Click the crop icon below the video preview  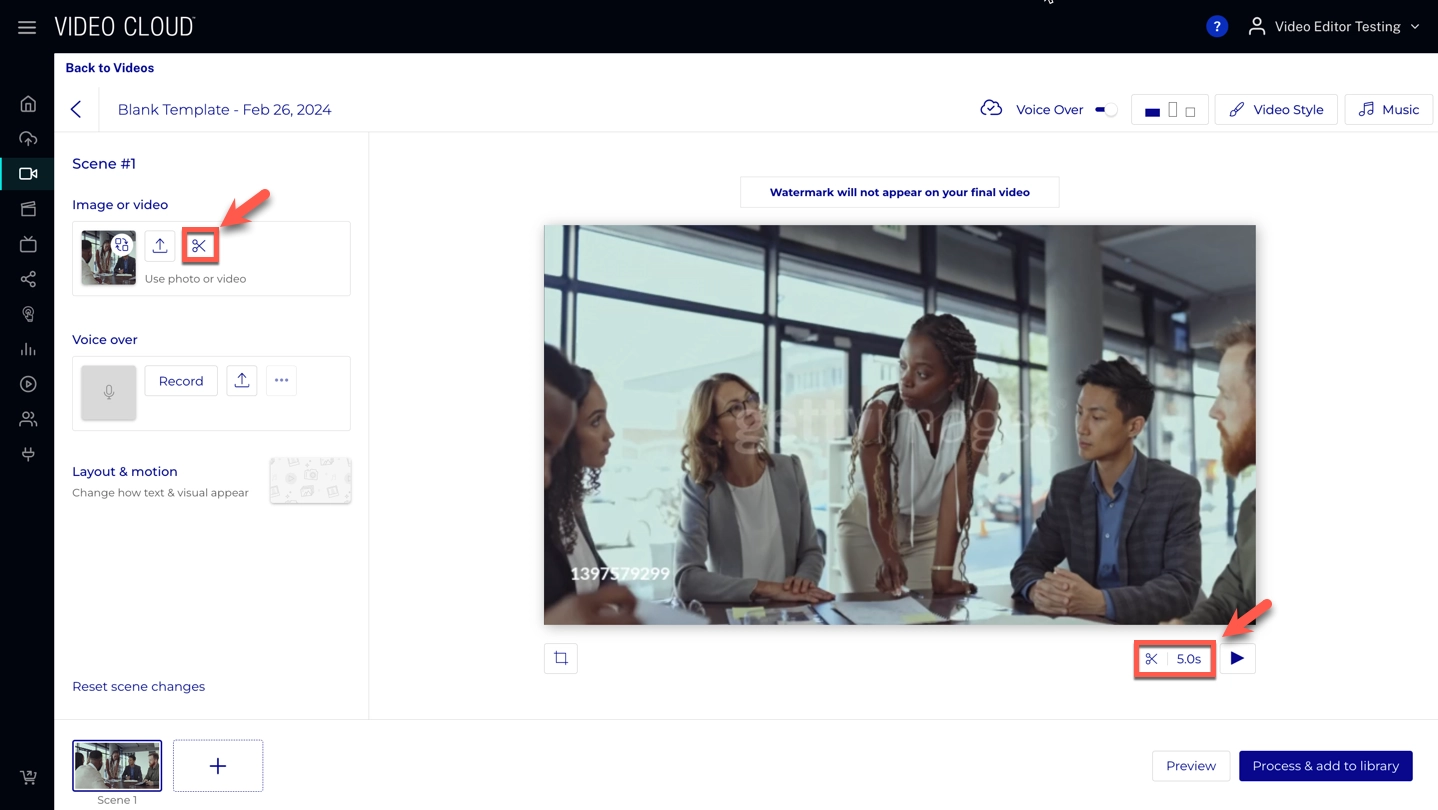click(561, 658)
